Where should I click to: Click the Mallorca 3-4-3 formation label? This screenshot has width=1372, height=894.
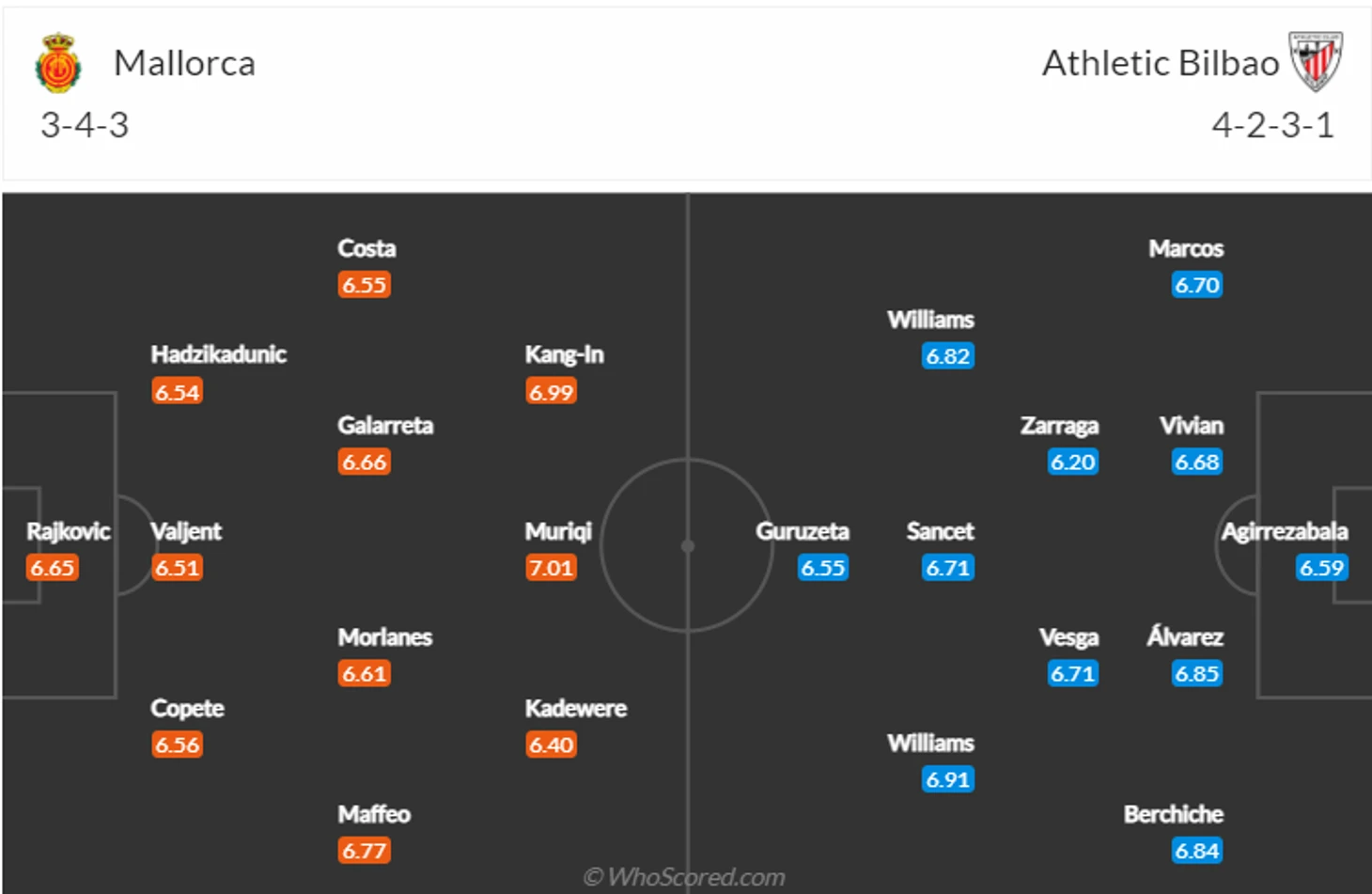coord(85,125)
